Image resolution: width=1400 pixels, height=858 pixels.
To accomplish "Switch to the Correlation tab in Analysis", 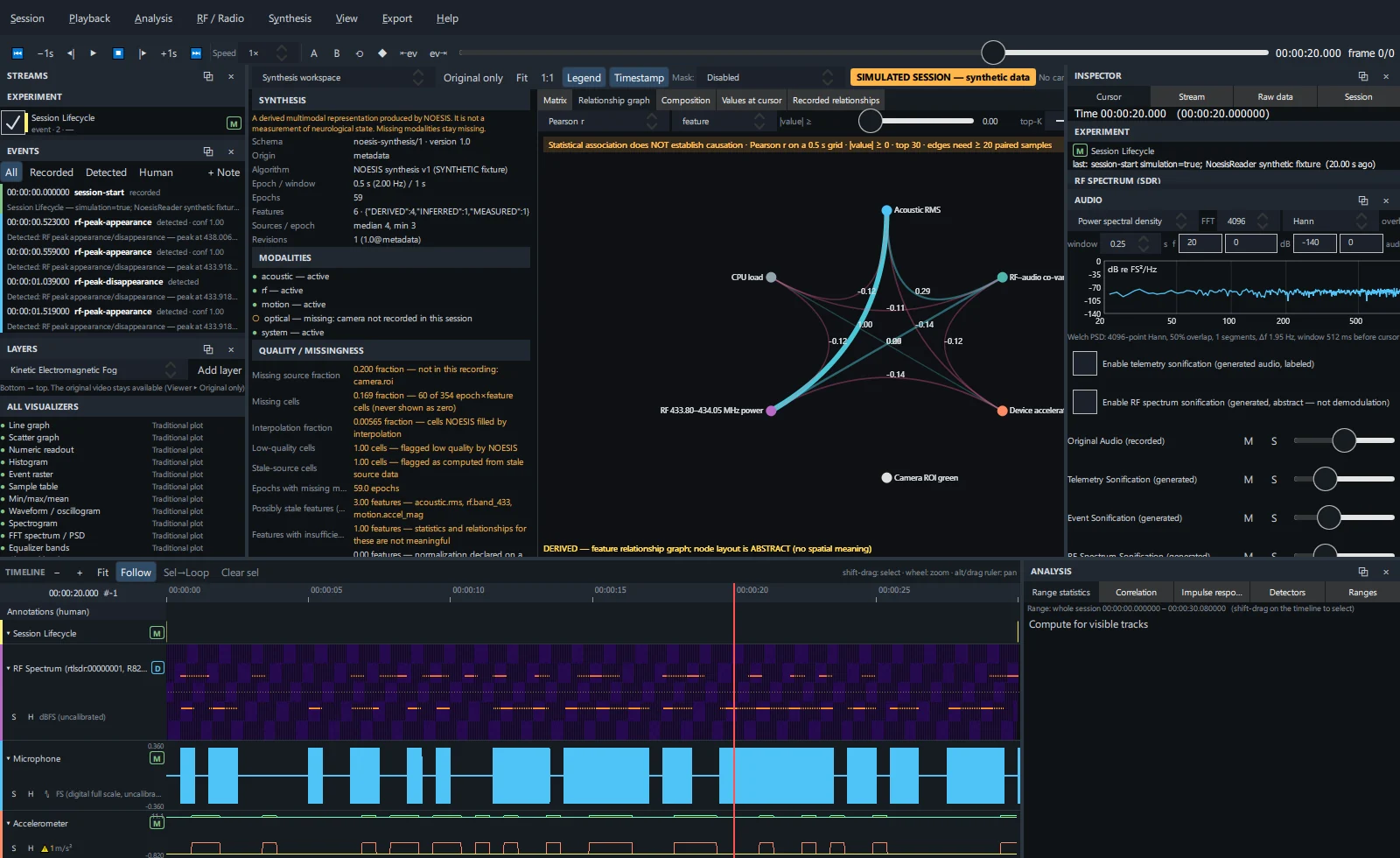I will (1136, 593).
